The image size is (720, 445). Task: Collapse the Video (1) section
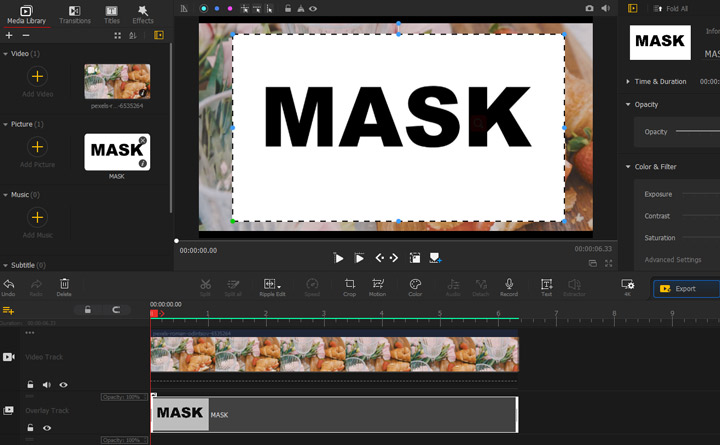[x=6, y=54]
